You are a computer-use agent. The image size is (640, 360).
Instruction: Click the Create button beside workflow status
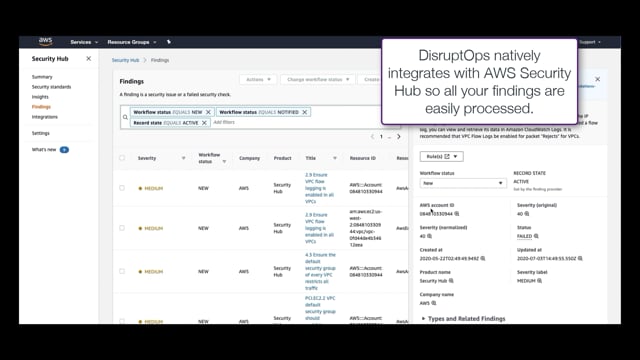pos(369,80)
